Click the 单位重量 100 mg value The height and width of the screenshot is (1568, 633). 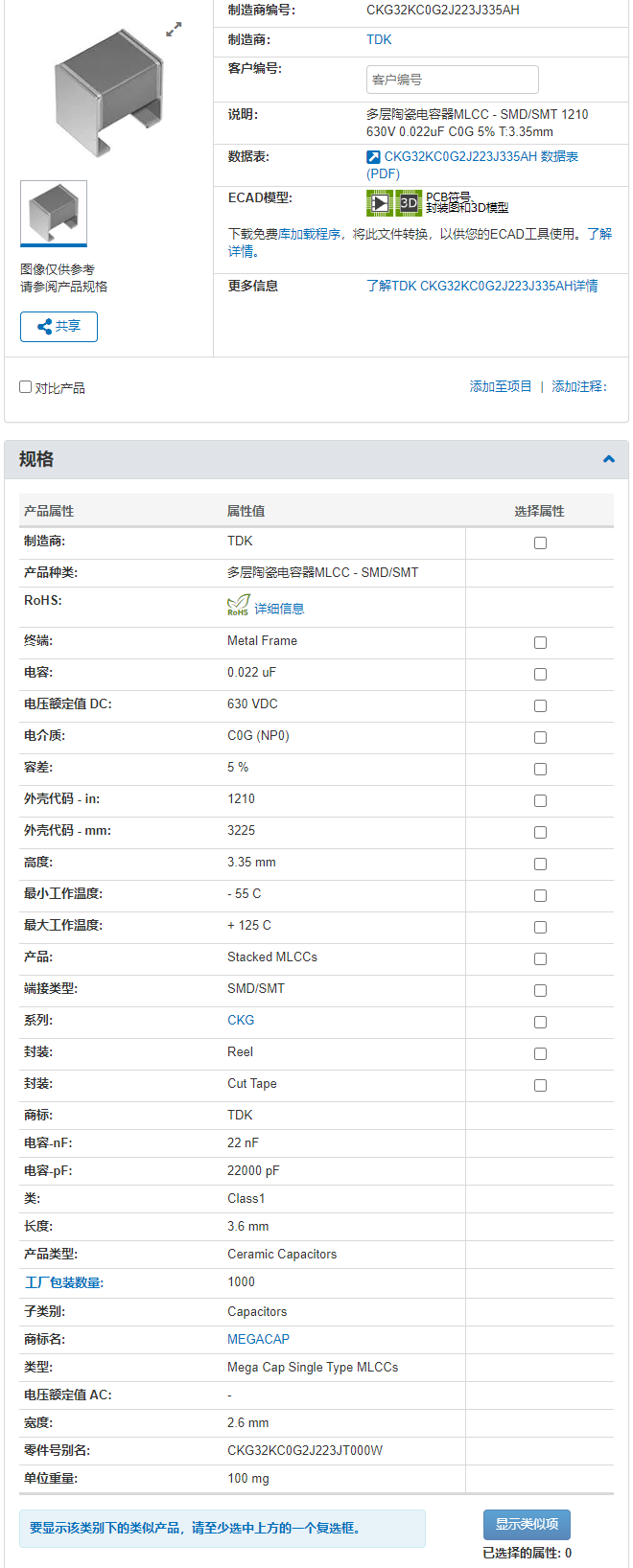coord(248,1478)
